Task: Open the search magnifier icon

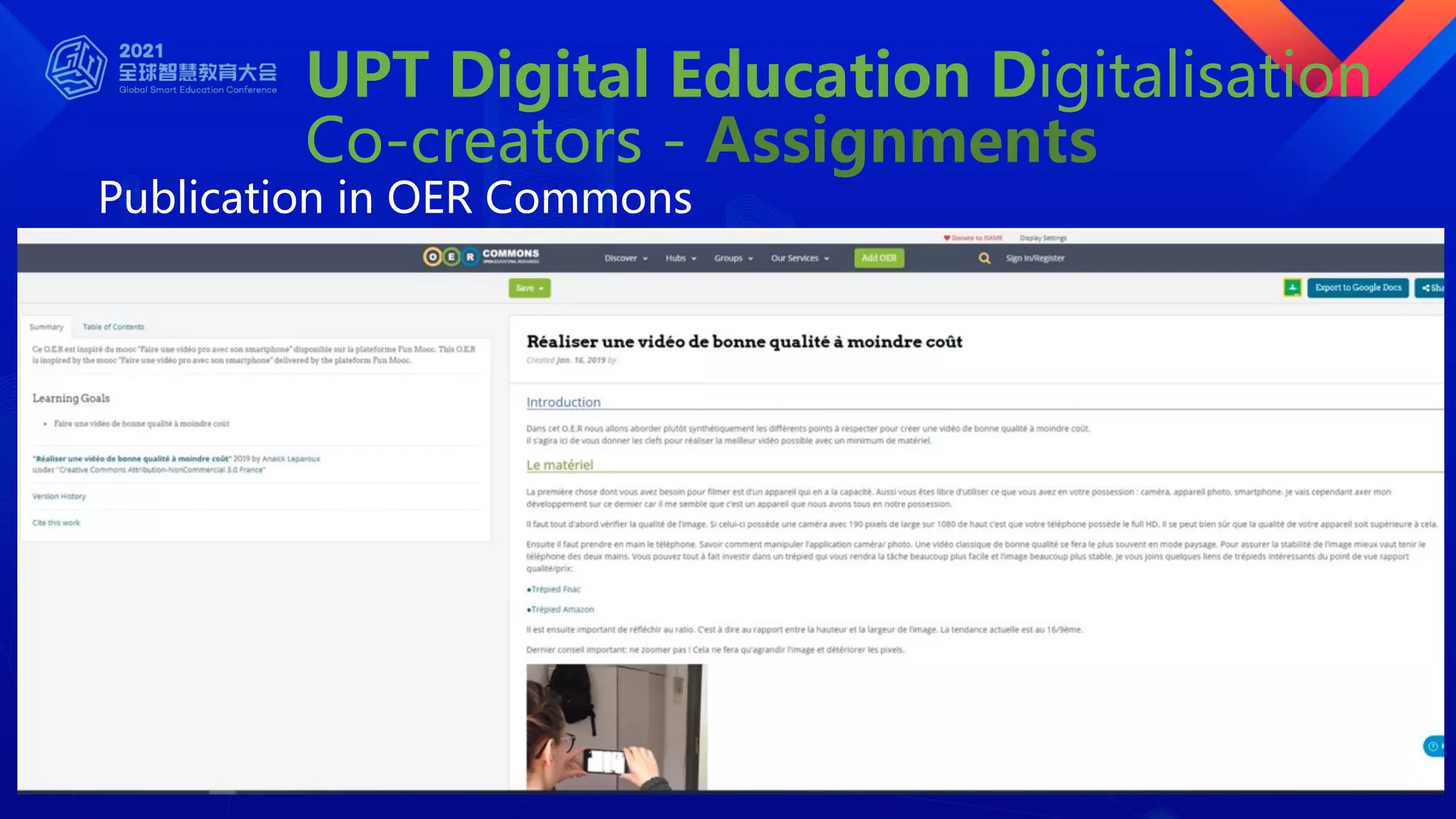Action: click(984, 258)
